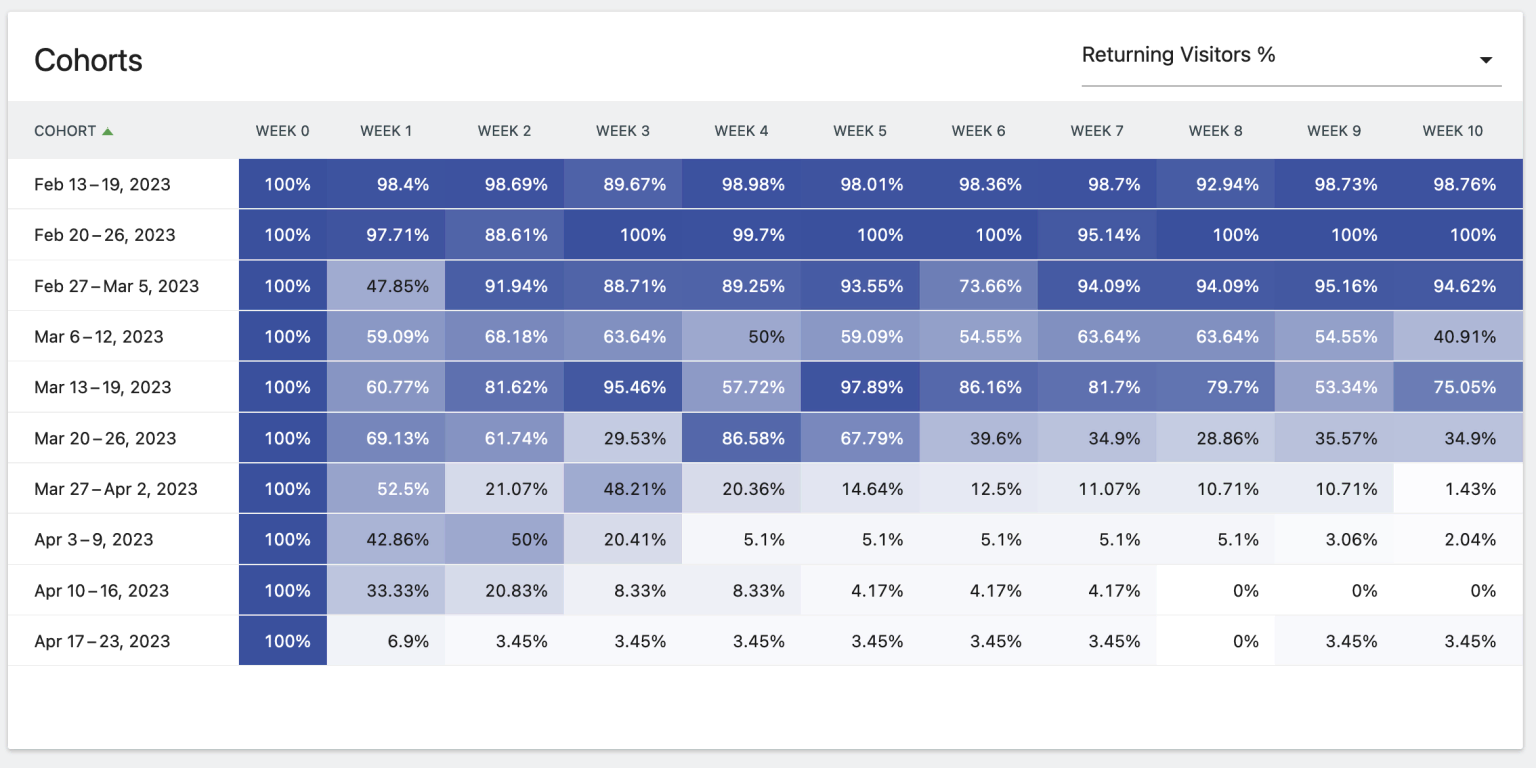Viewport: 1536px width, 768px height.
Task: Click the 50% Week 2 cell for Apr 3–9
Action: coord(505,539)
